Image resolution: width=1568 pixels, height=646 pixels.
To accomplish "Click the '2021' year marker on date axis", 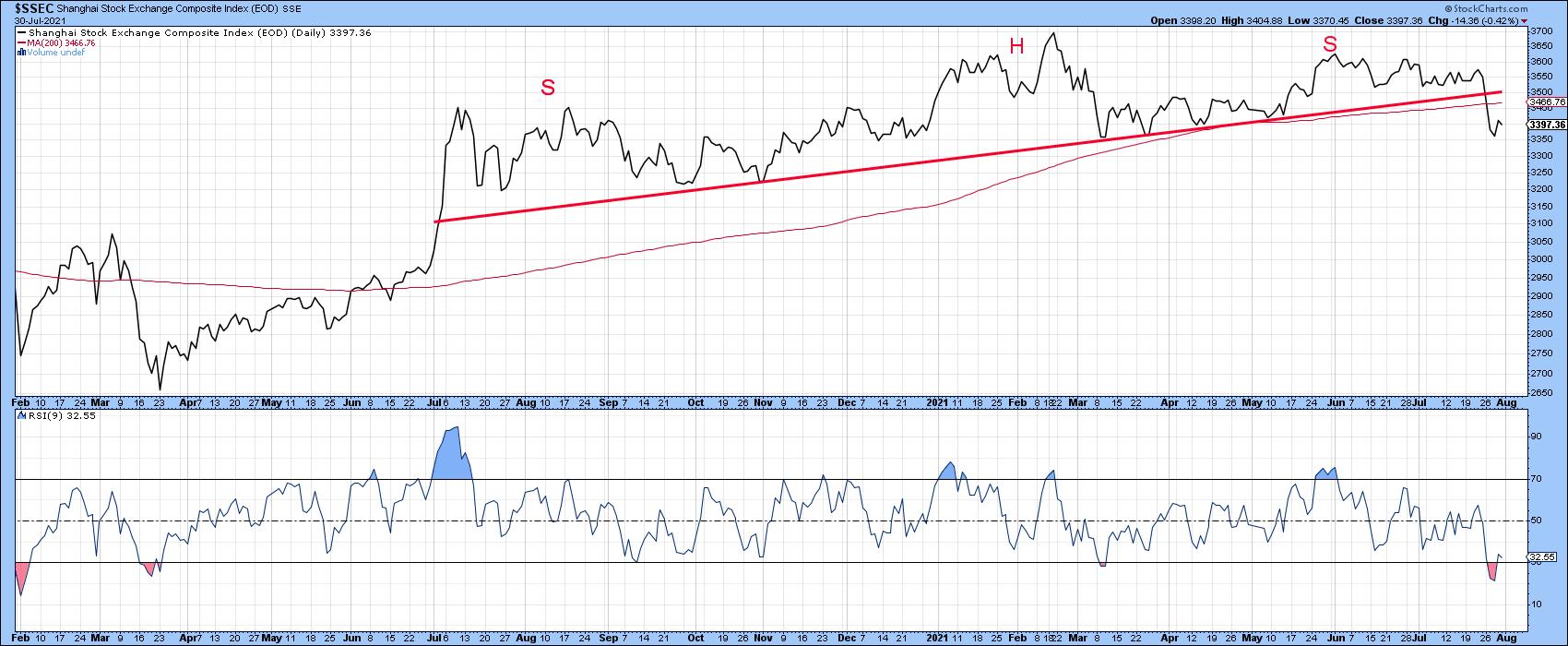I will (937, 403).
